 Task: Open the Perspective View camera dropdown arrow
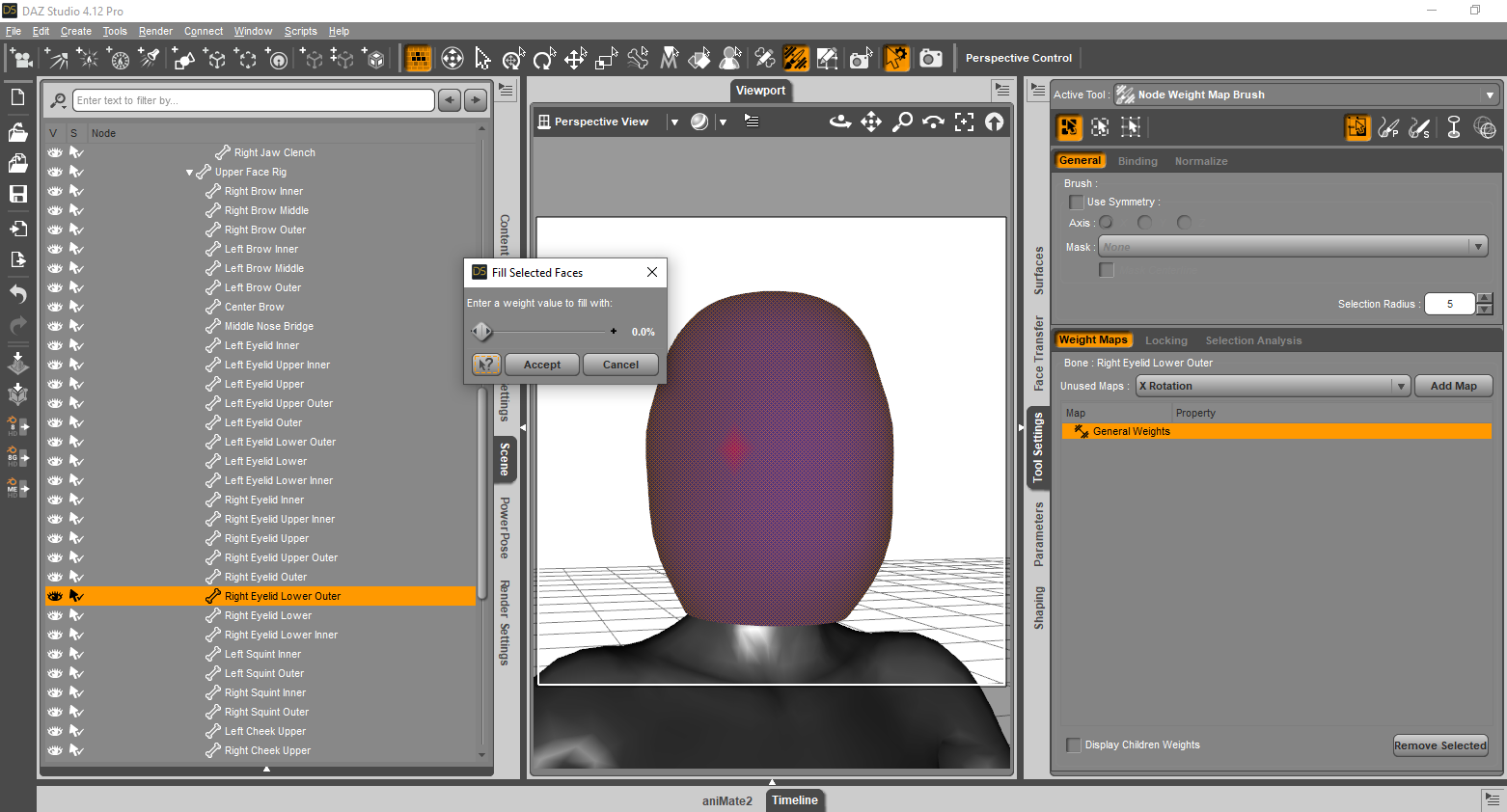point(674,122)
